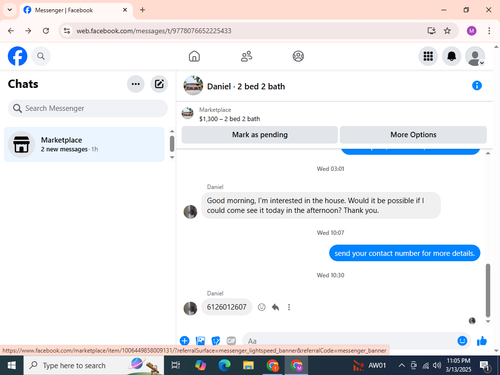This screenshot has height=375, width=500.
Task: Select the Marketplace chat conversation
Action: pos(84,144)
